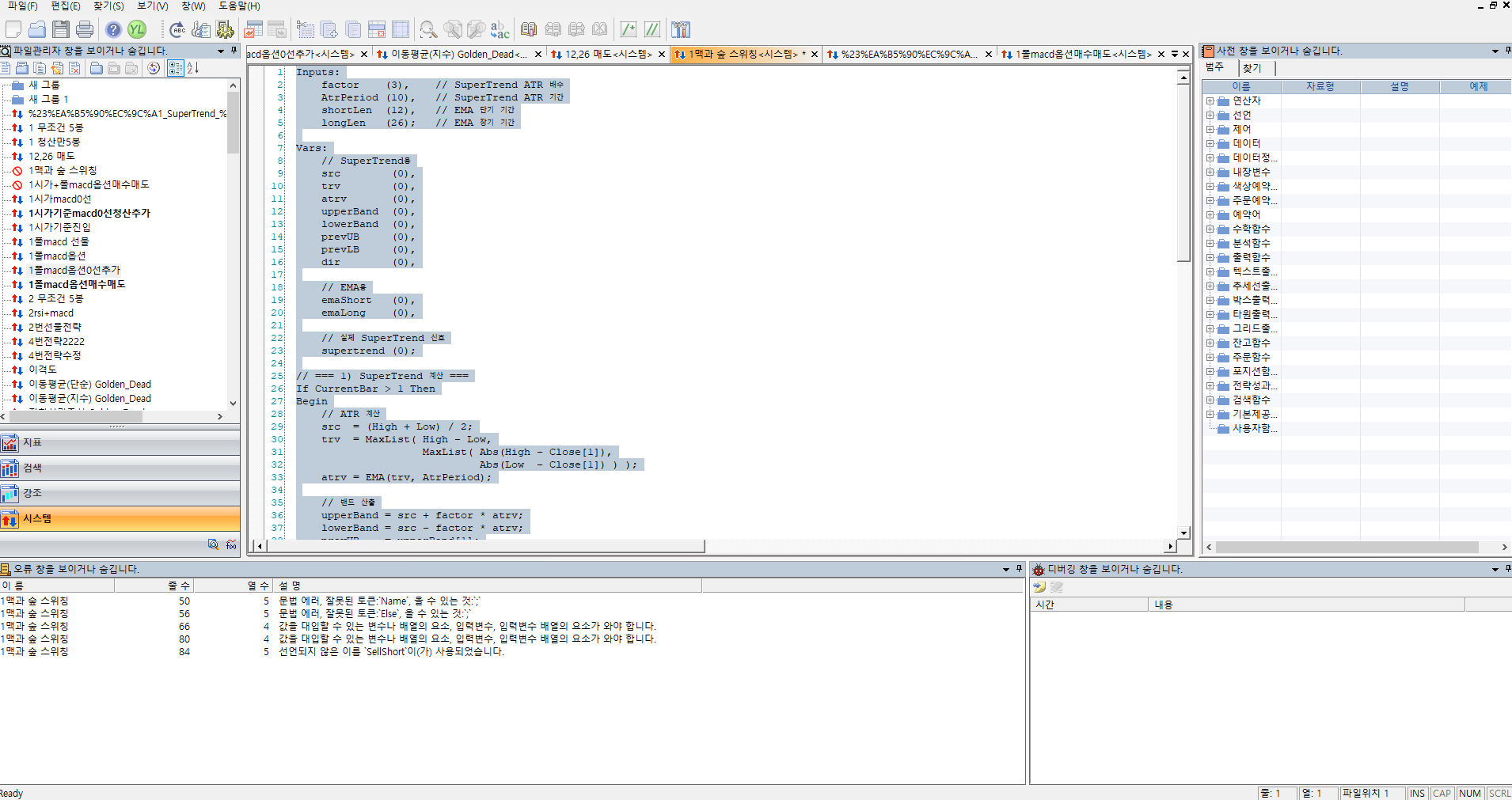Pin the file manager panel
This screenshot has height=800, width=1512.
(x=234, y=51)
